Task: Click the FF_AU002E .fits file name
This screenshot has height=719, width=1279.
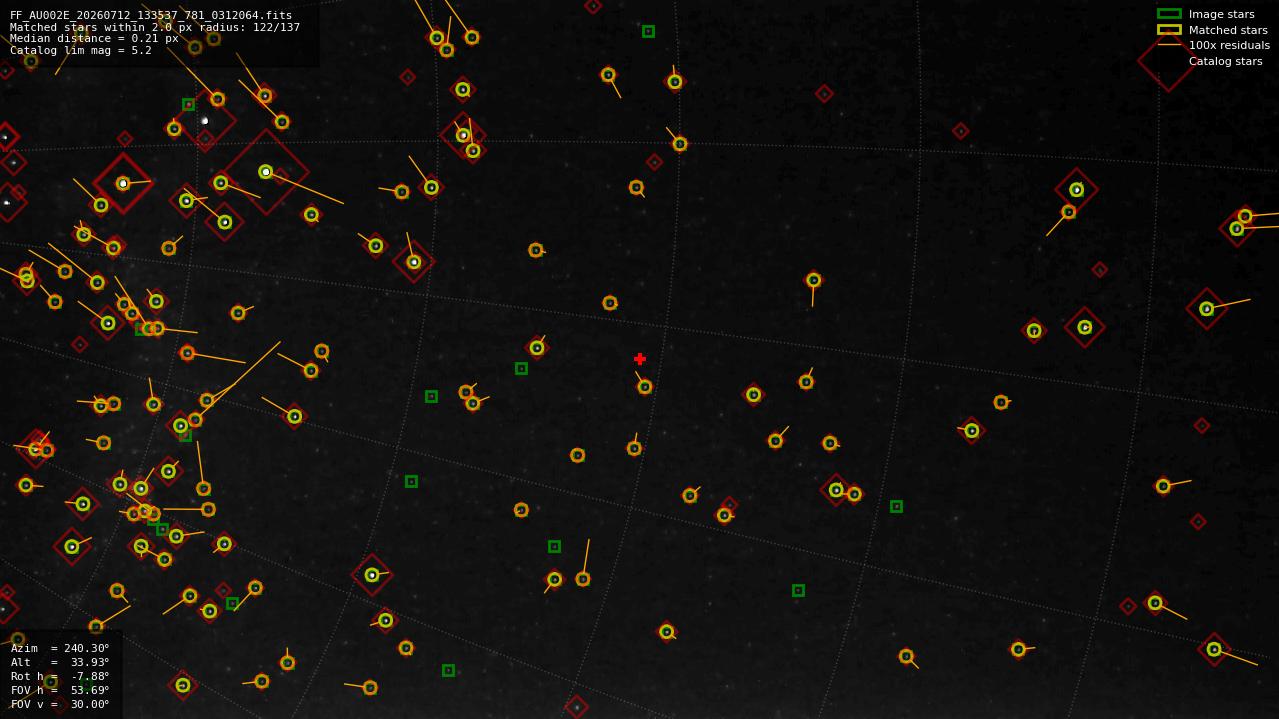Action: (x=151, y=15)
